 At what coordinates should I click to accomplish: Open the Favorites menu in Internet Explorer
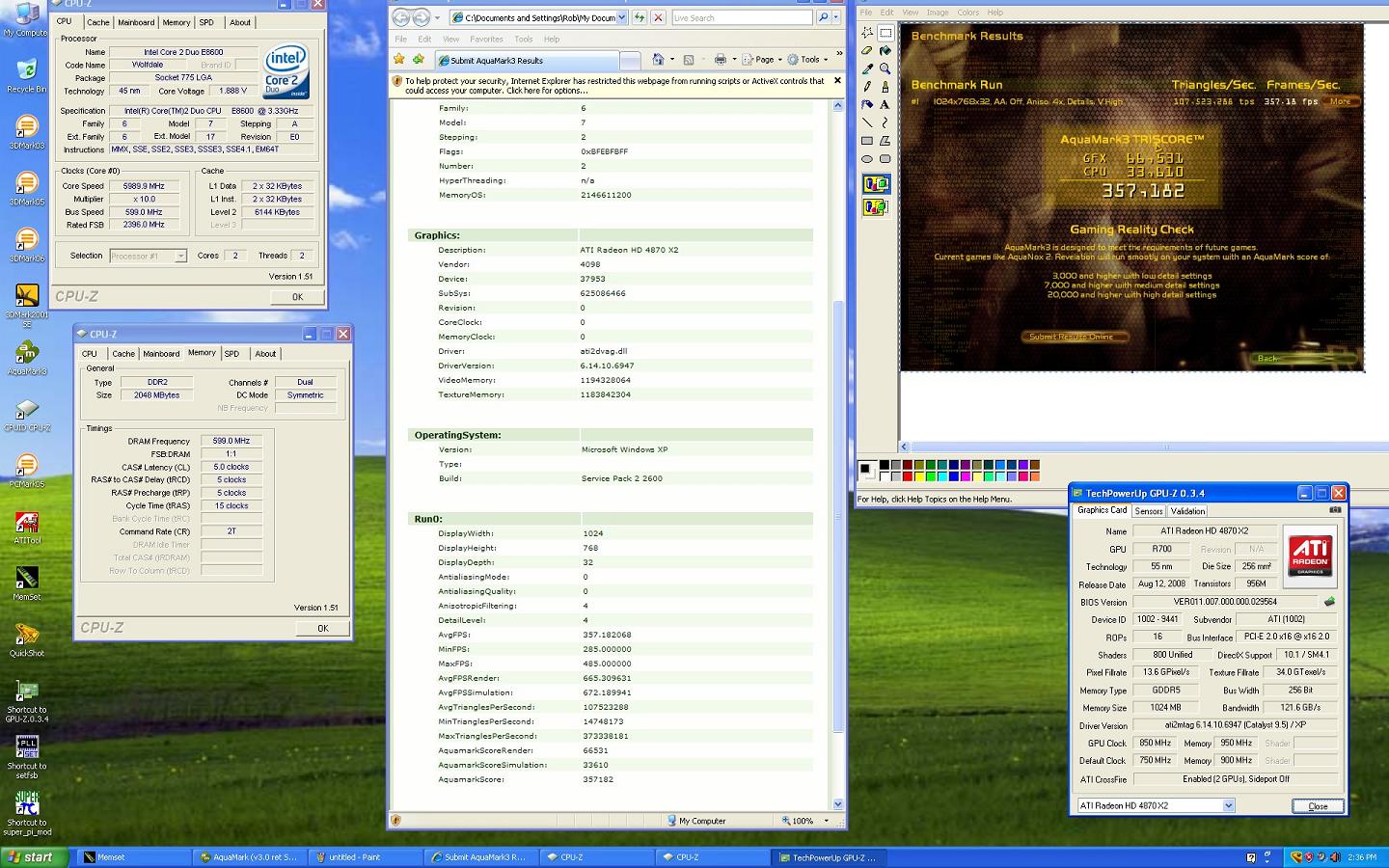coord(486,40)
